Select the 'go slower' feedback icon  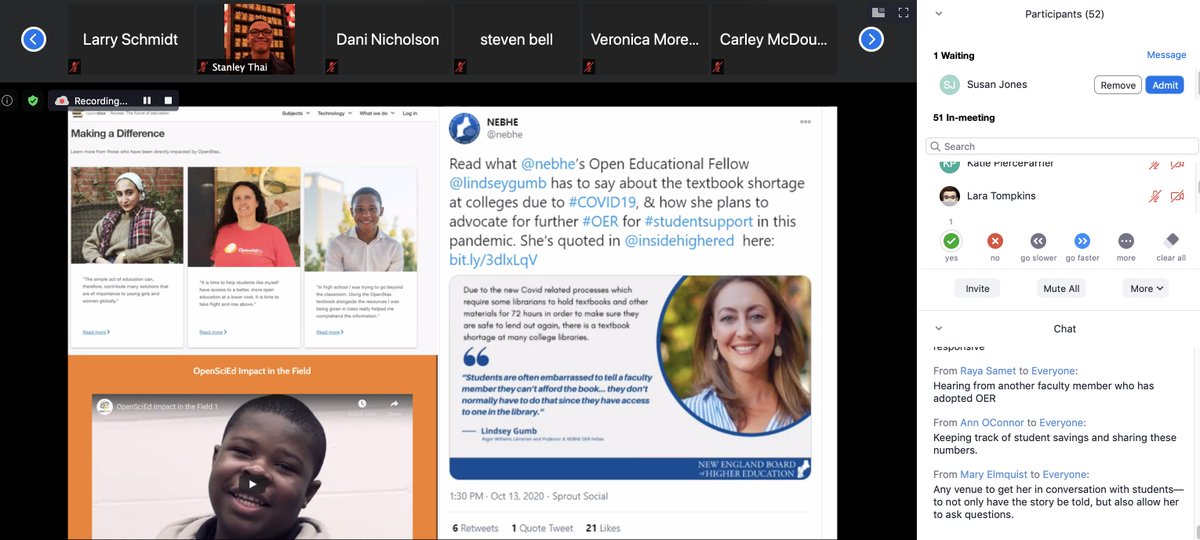1038,240
